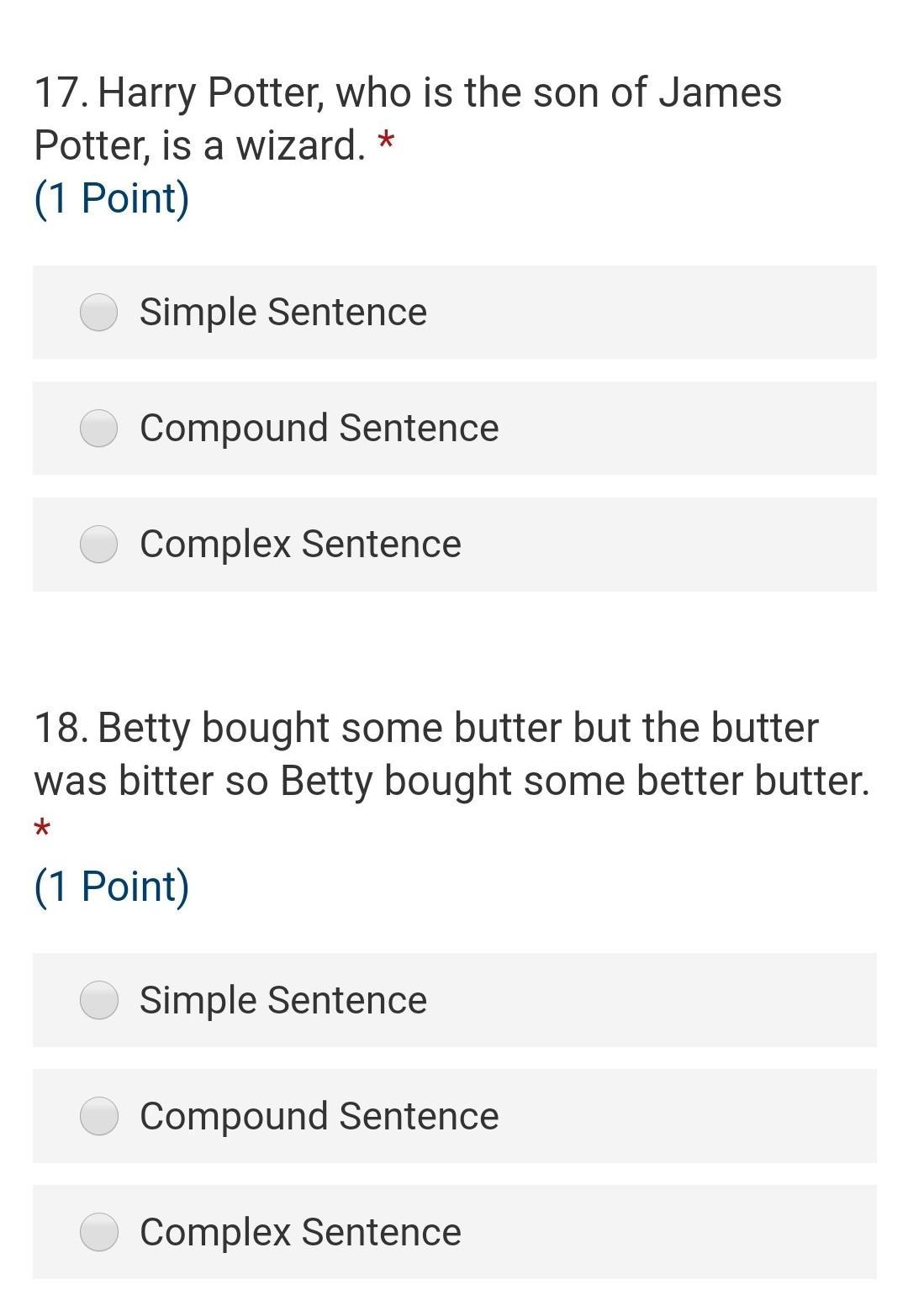Click the '(1 Point)' label of question 18
The image size is (908, 1316).
click(112, 886)
